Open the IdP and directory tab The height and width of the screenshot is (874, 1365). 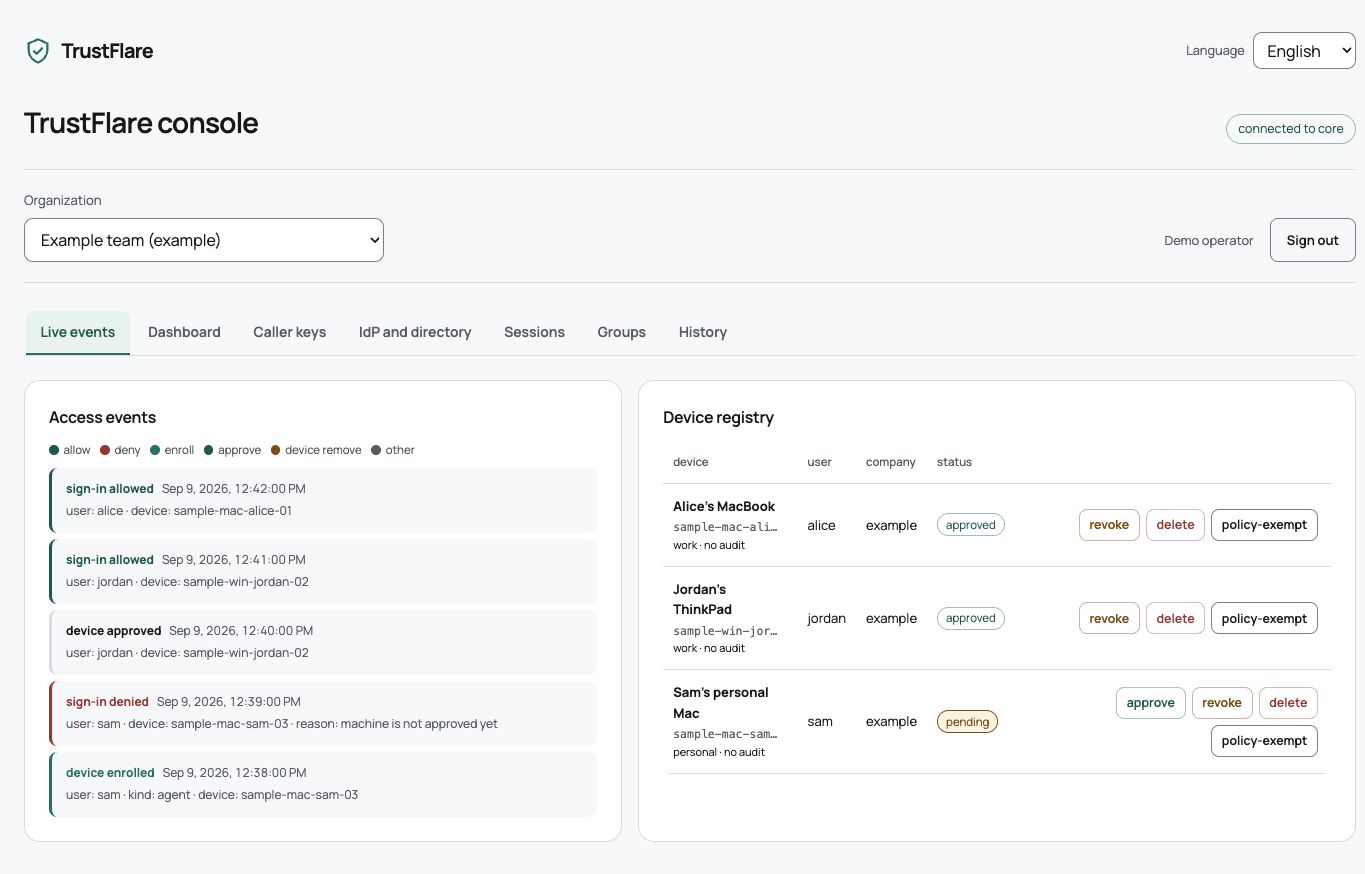pos(415,332)
